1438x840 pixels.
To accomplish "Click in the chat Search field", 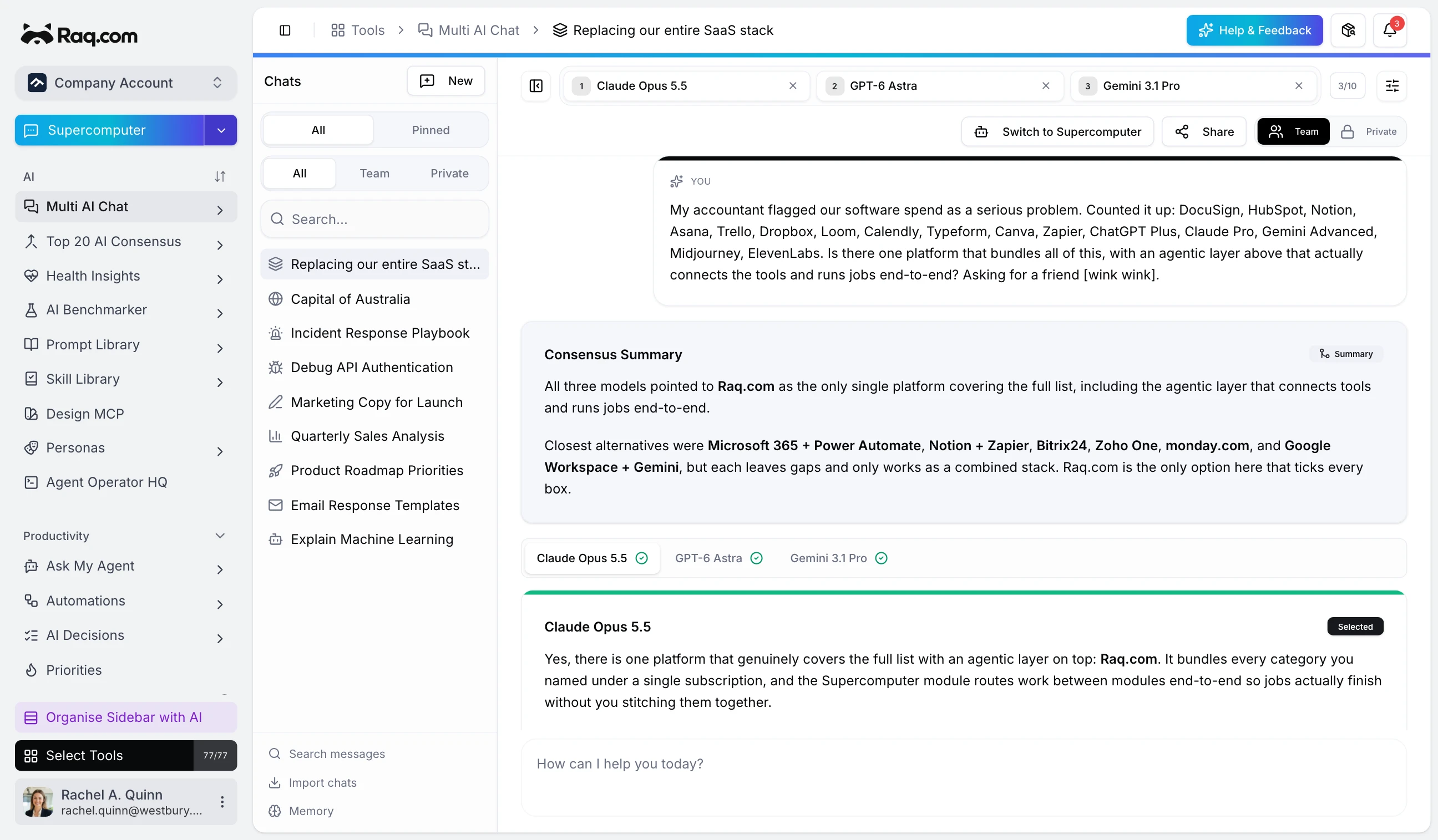I will pos(375,219).
